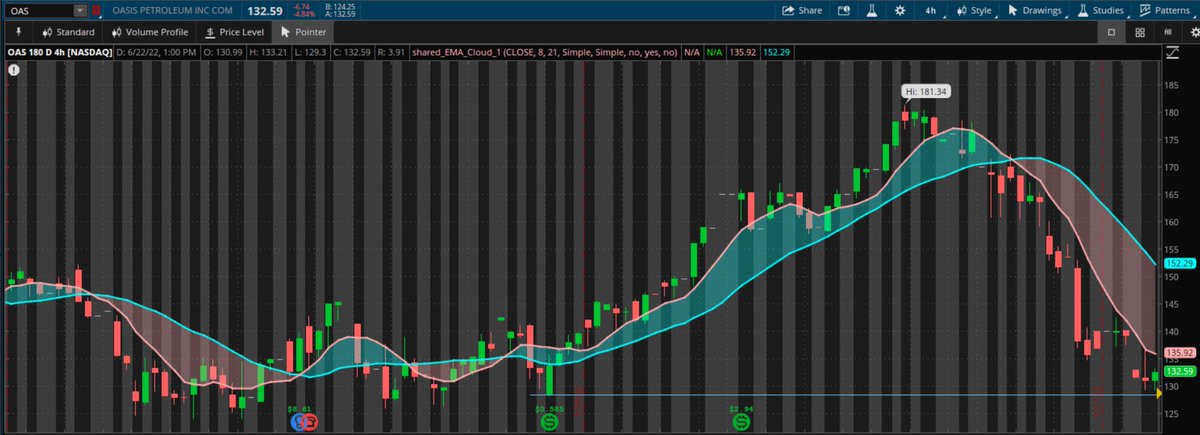This screenshot has height=435, width=1200.
Task: Click the 135.92 pink price axis label
Action: point(1181,353)
